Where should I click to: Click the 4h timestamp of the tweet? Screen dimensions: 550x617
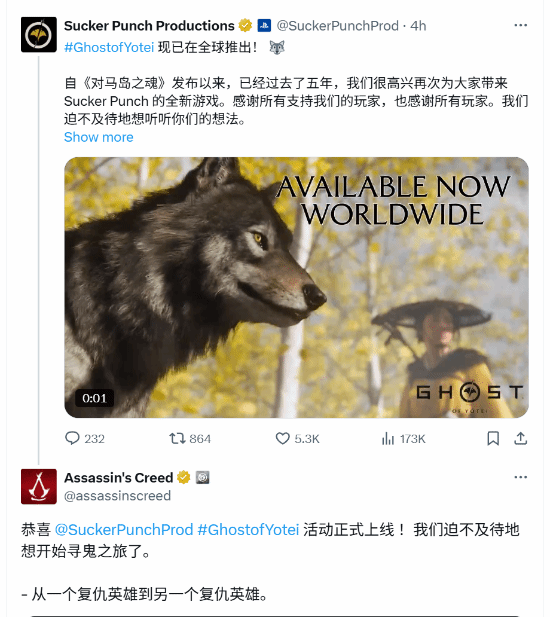[x=418, y=26]
